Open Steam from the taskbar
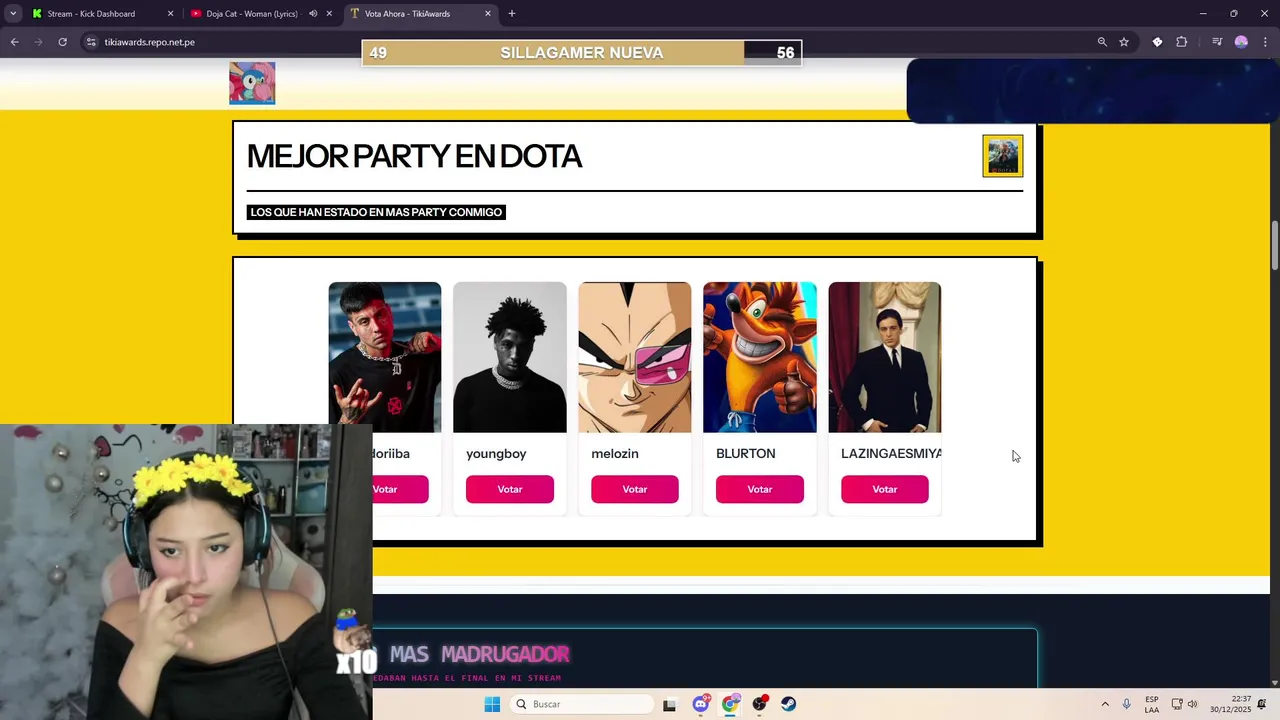This screenshot has height=720, width=1280. click(789, 704)
